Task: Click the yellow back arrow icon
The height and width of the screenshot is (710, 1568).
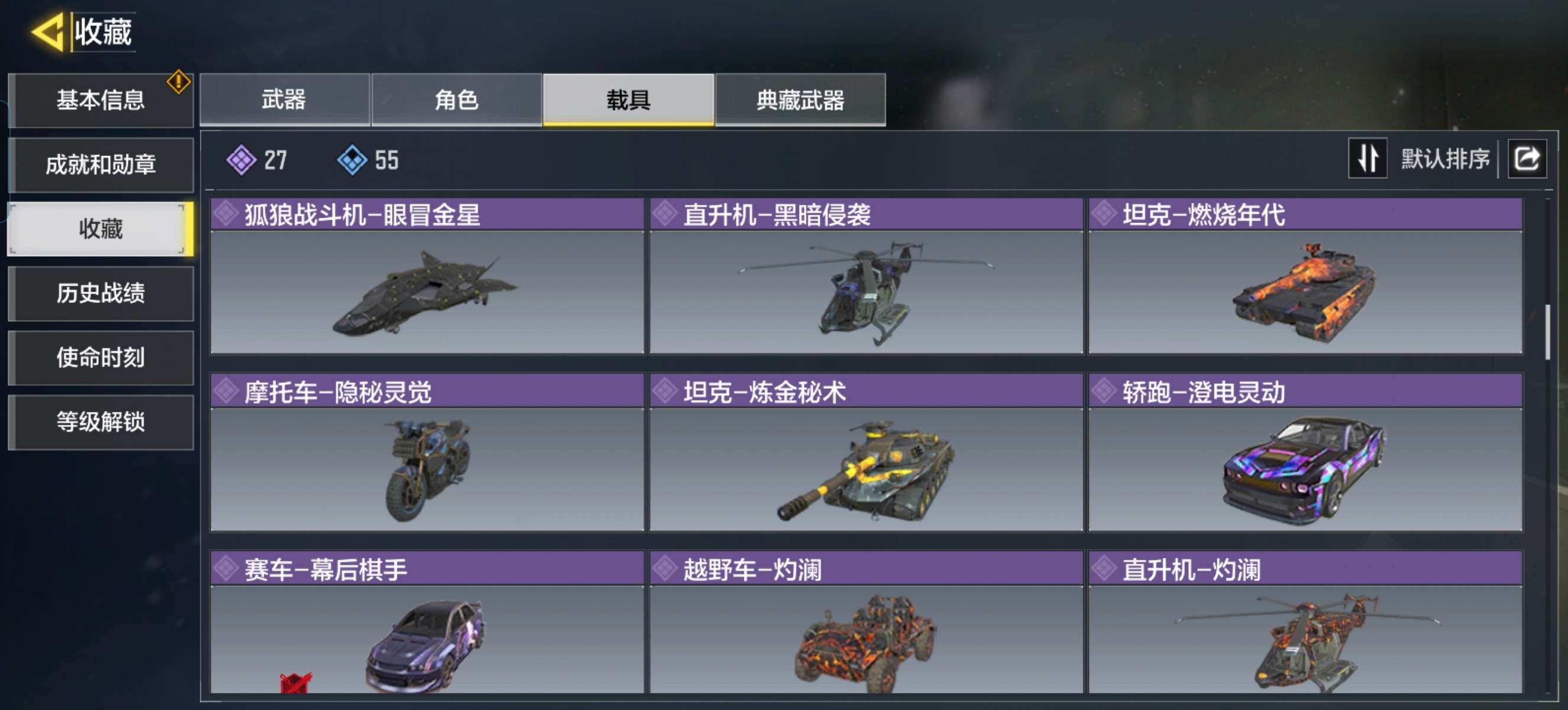Action: click(x=47, y=31)
